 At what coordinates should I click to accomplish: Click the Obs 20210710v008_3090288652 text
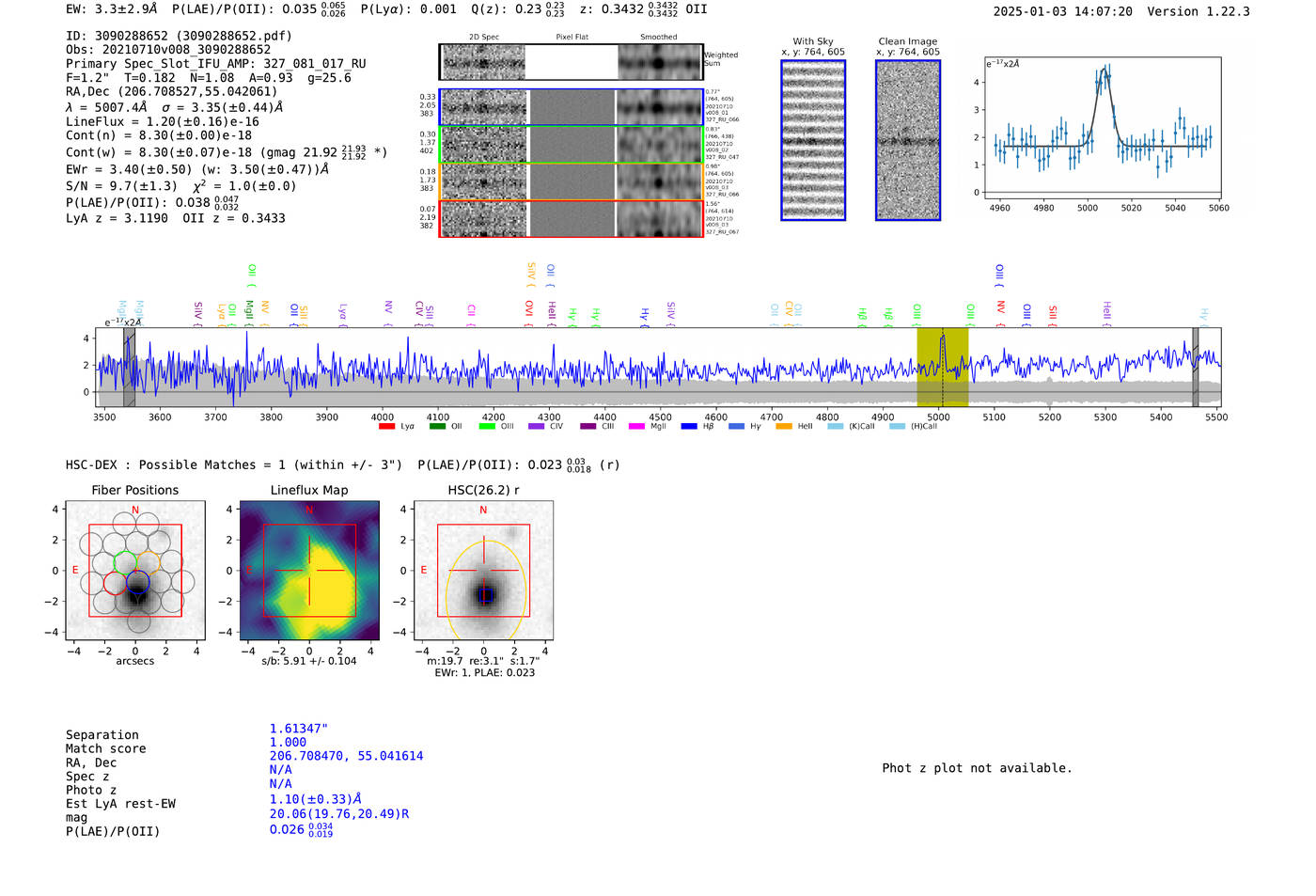[168, 50]
